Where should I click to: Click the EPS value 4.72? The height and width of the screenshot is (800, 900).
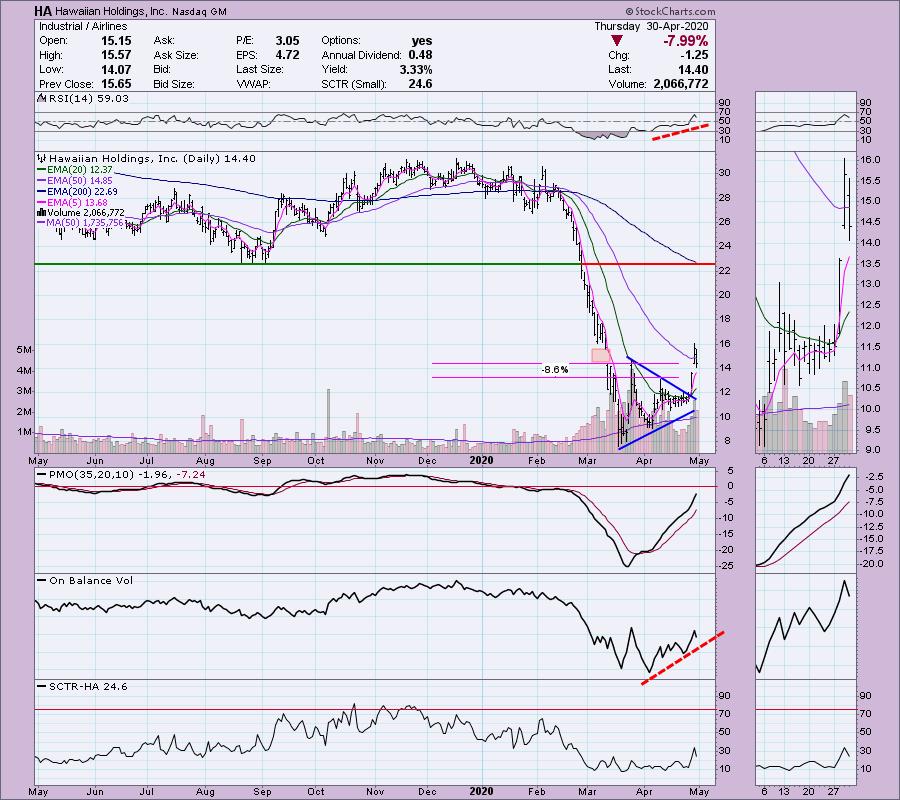tap(287, 55)
